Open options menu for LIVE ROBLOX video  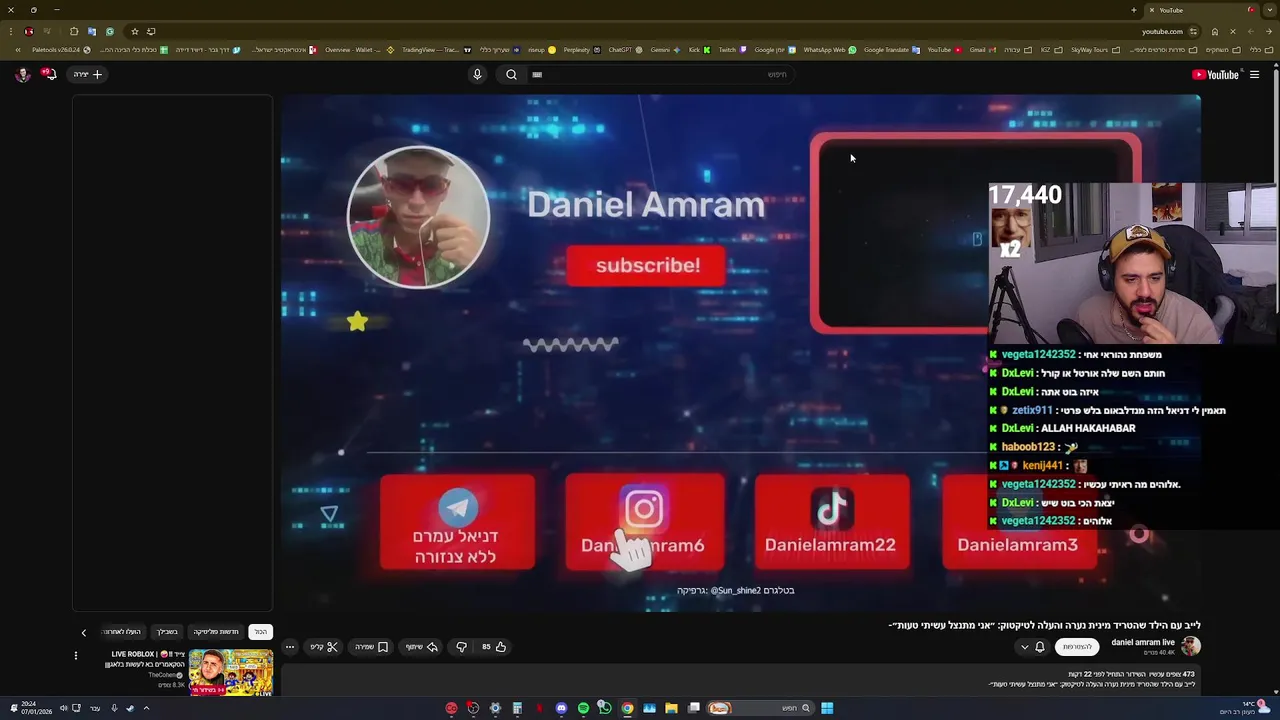[x=75, y=656]
